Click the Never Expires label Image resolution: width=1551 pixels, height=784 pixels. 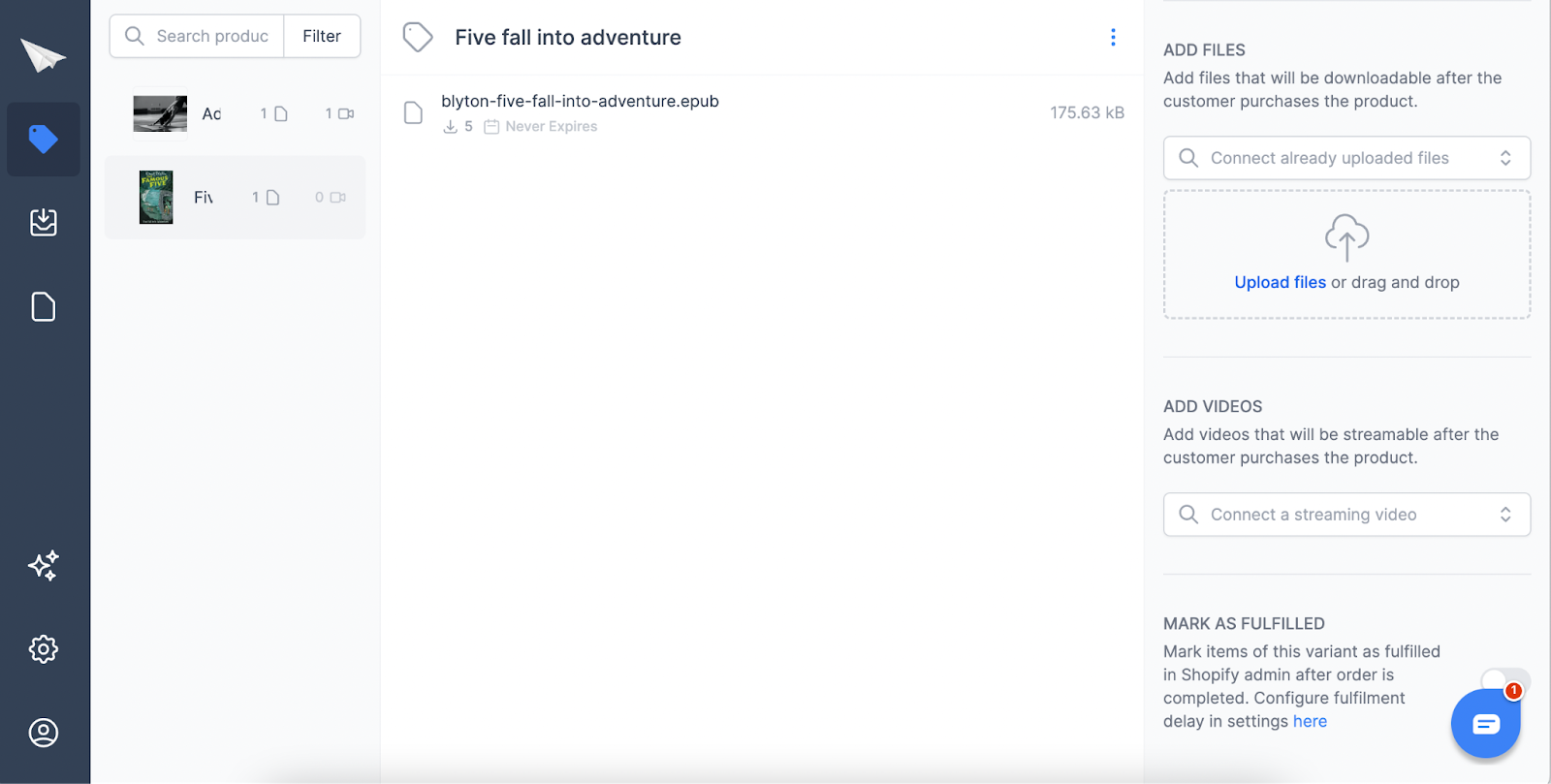pos(551,127)
